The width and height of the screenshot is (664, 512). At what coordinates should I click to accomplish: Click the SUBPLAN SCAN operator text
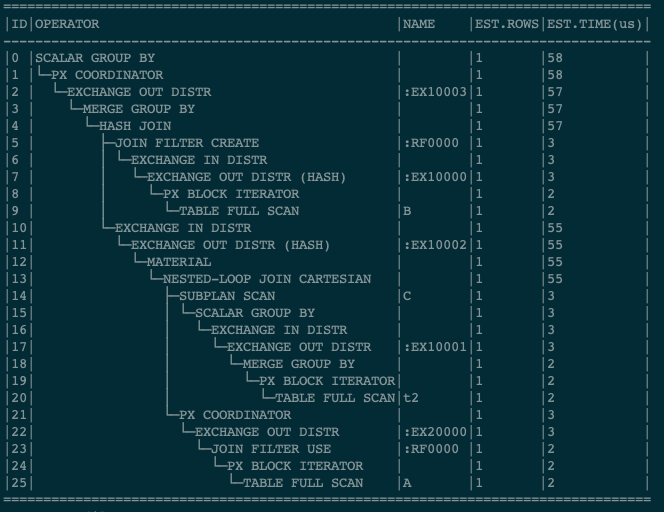click(227, 296)
